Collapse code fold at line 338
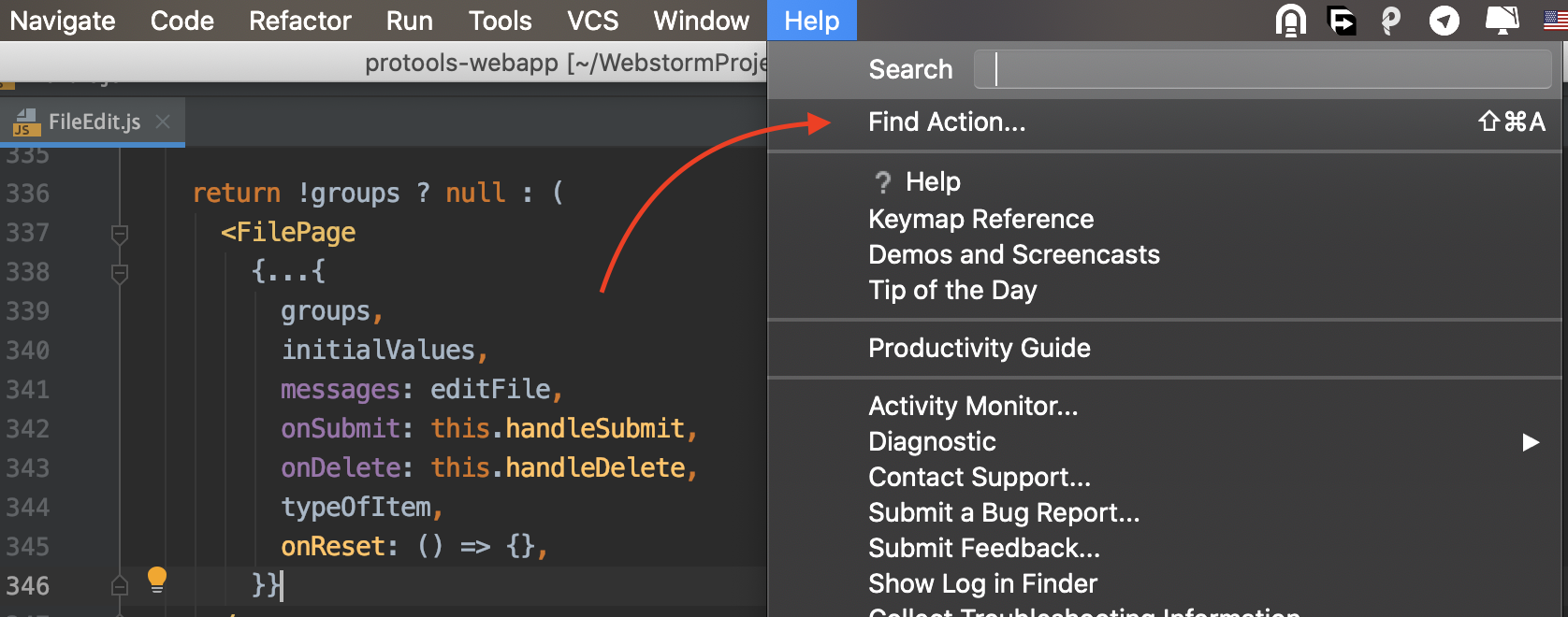The height and width of the screenshot is (617, 1568). point(120,273)
